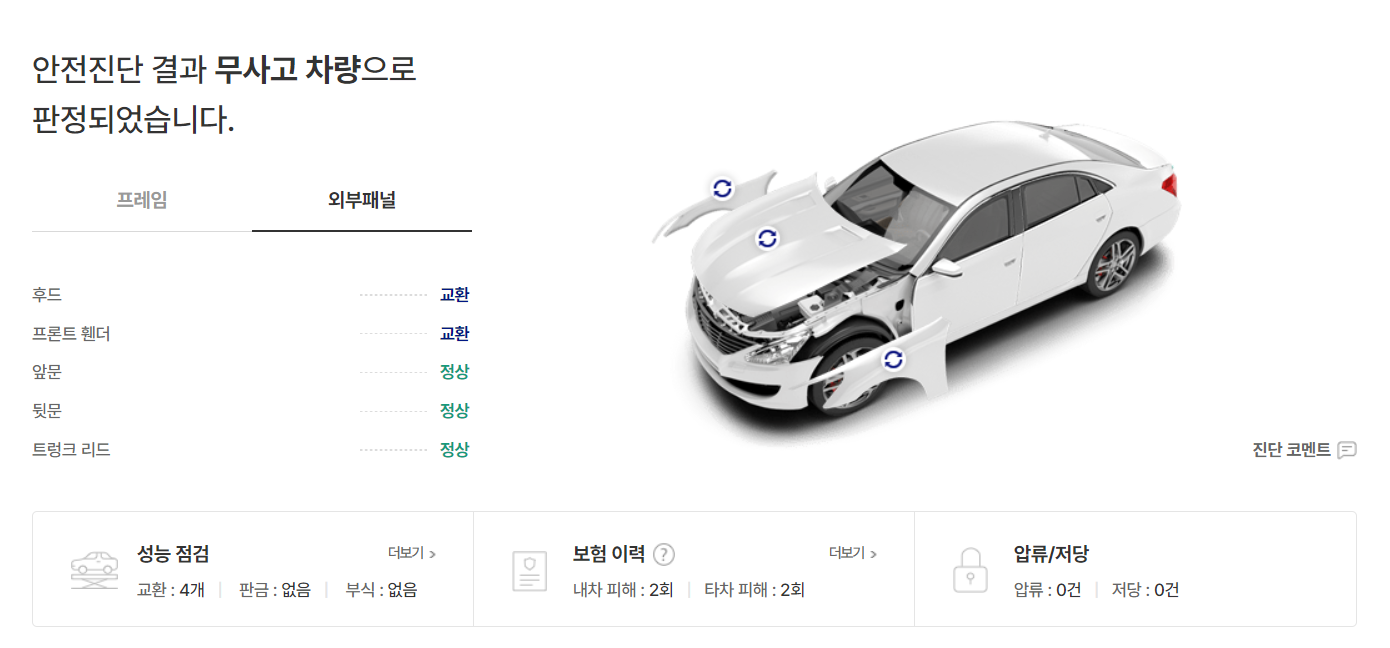
Task: Click the car lift icon beside 성능 점검
Action: pyautogui.click(x=94, y=569)
